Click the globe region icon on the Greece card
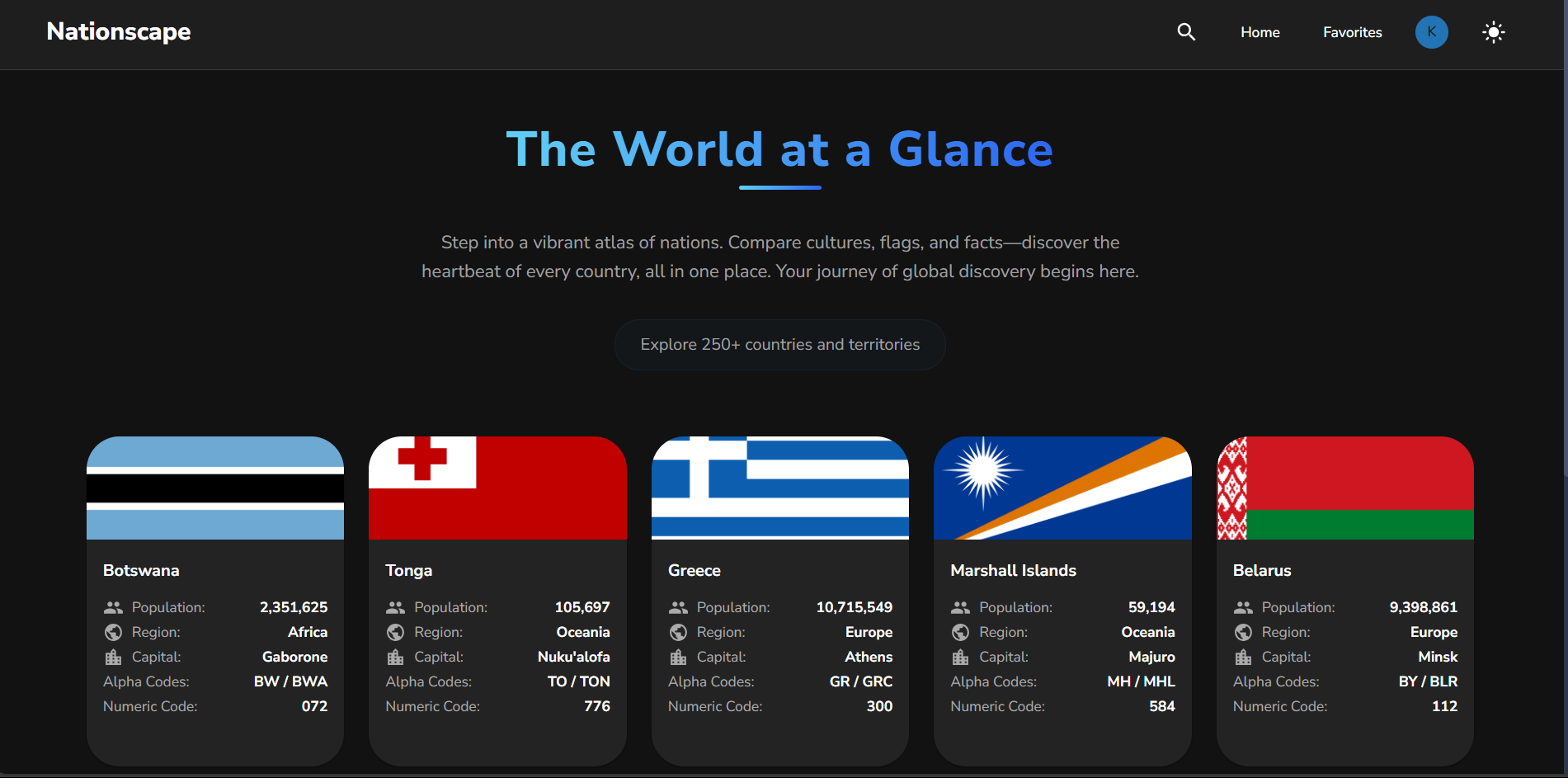This screenshot has width=1568, height=778. point(678,632)
